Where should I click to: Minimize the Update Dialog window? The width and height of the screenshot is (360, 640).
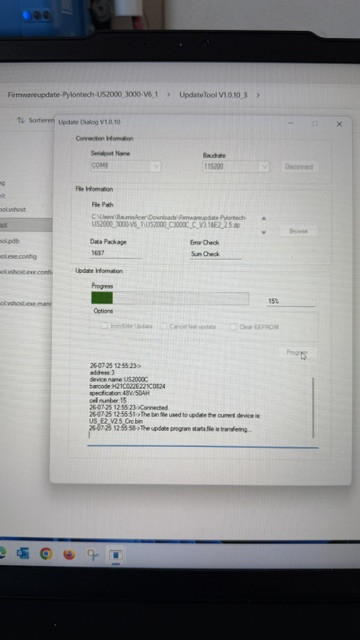(291, 122)
